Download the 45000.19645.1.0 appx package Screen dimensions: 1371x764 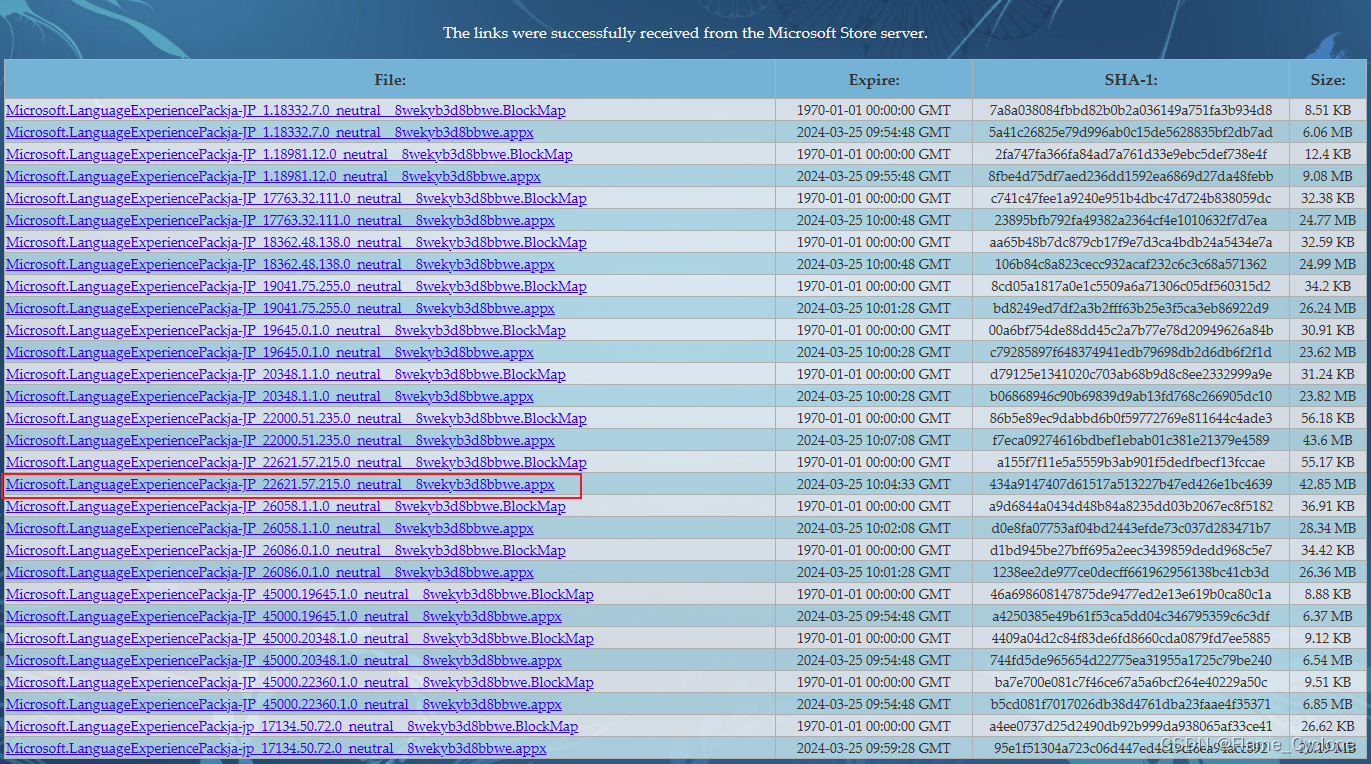284,616
